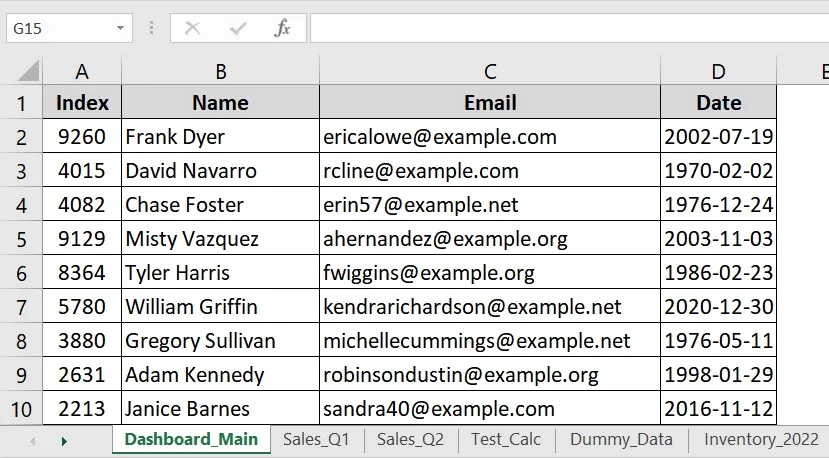Select the Tyler Harris cell

click(220, 272)
